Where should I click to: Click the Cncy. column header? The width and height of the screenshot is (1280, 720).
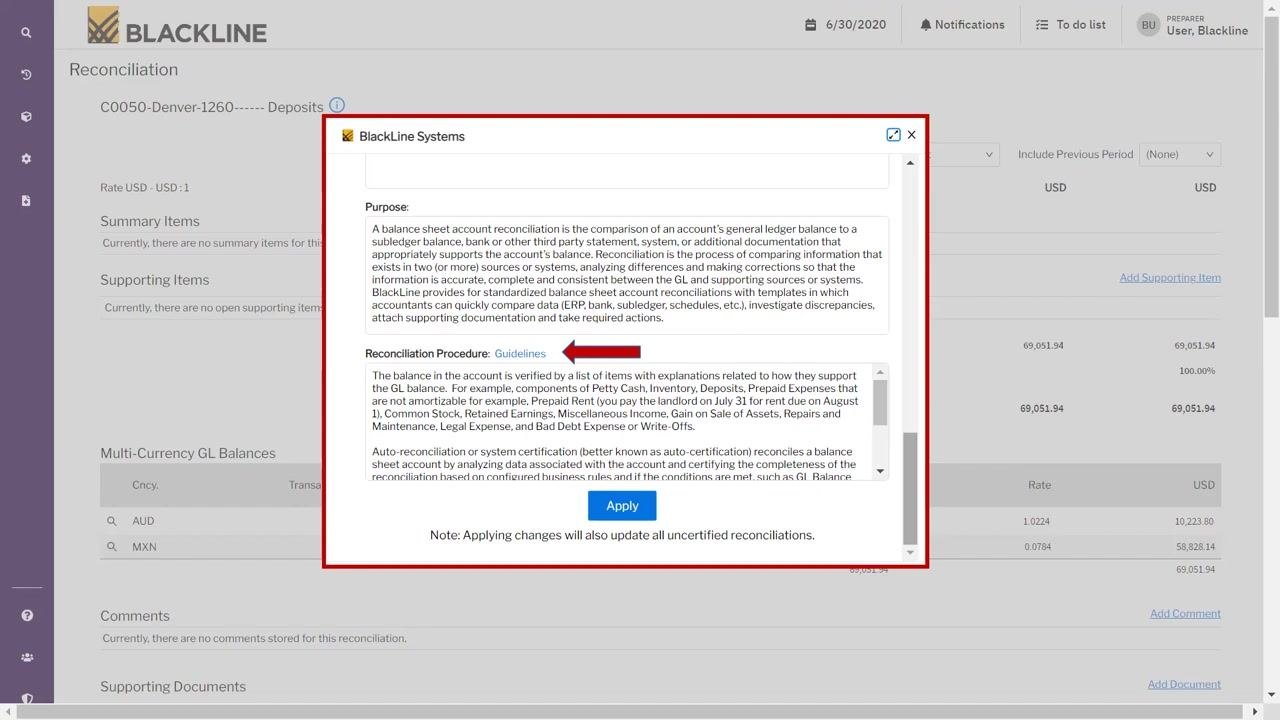[x=145, y=485]
